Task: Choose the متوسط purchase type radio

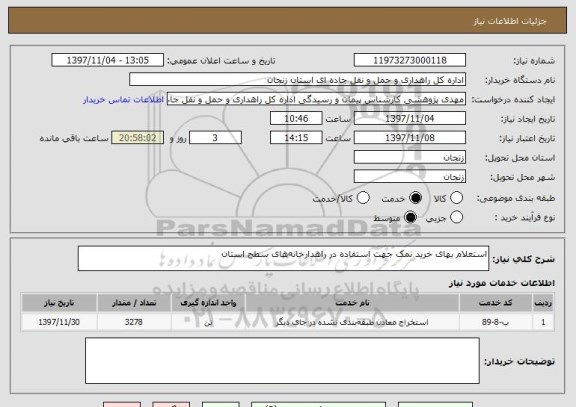Action: pos(410,217)
